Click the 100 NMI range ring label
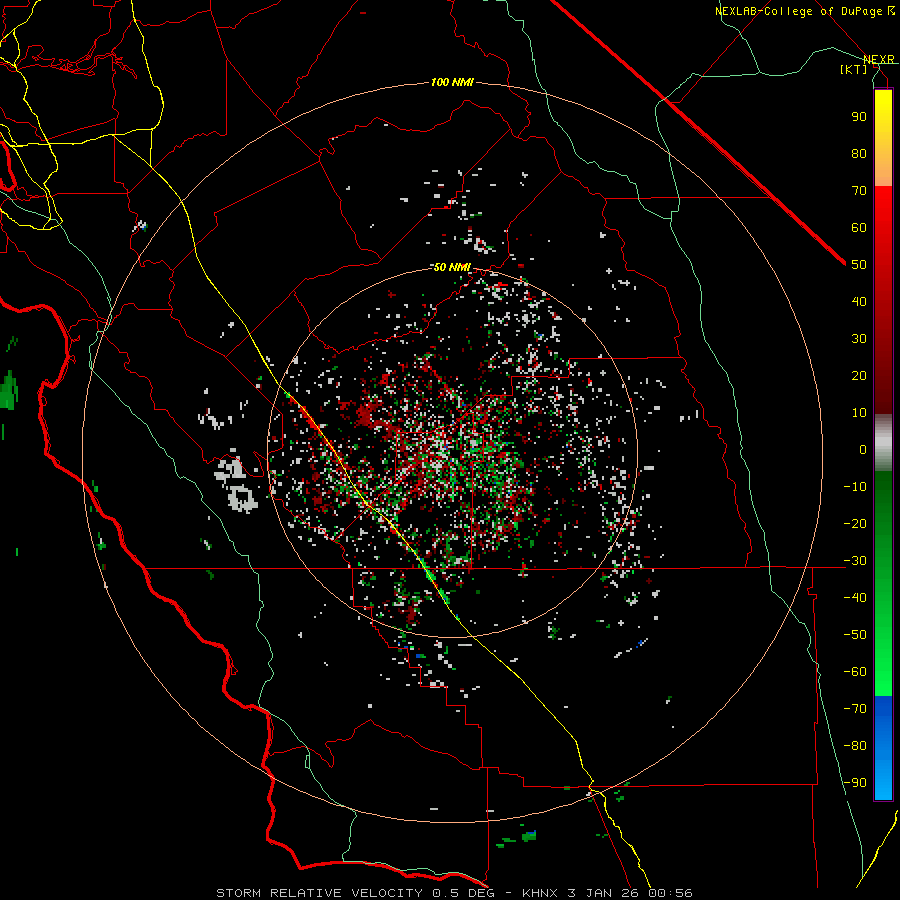This screenshot has height=900, width=900. [452, 83]
